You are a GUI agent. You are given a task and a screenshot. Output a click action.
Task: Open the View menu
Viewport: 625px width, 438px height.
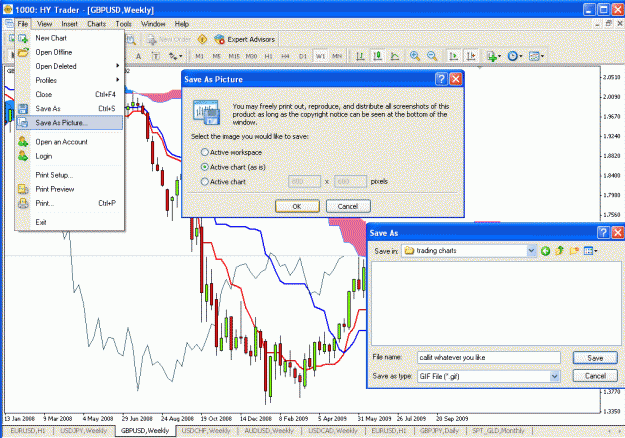pos(44,24)
